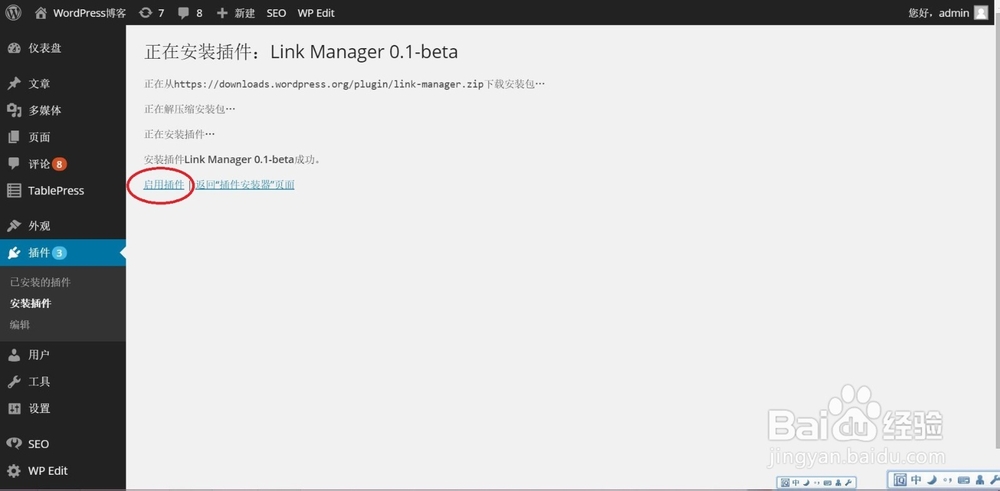This screenshot has width=1000, height=491.
Task: Select the 编辑 plugin editor submenu item
Action: click(x=20, y=325)
